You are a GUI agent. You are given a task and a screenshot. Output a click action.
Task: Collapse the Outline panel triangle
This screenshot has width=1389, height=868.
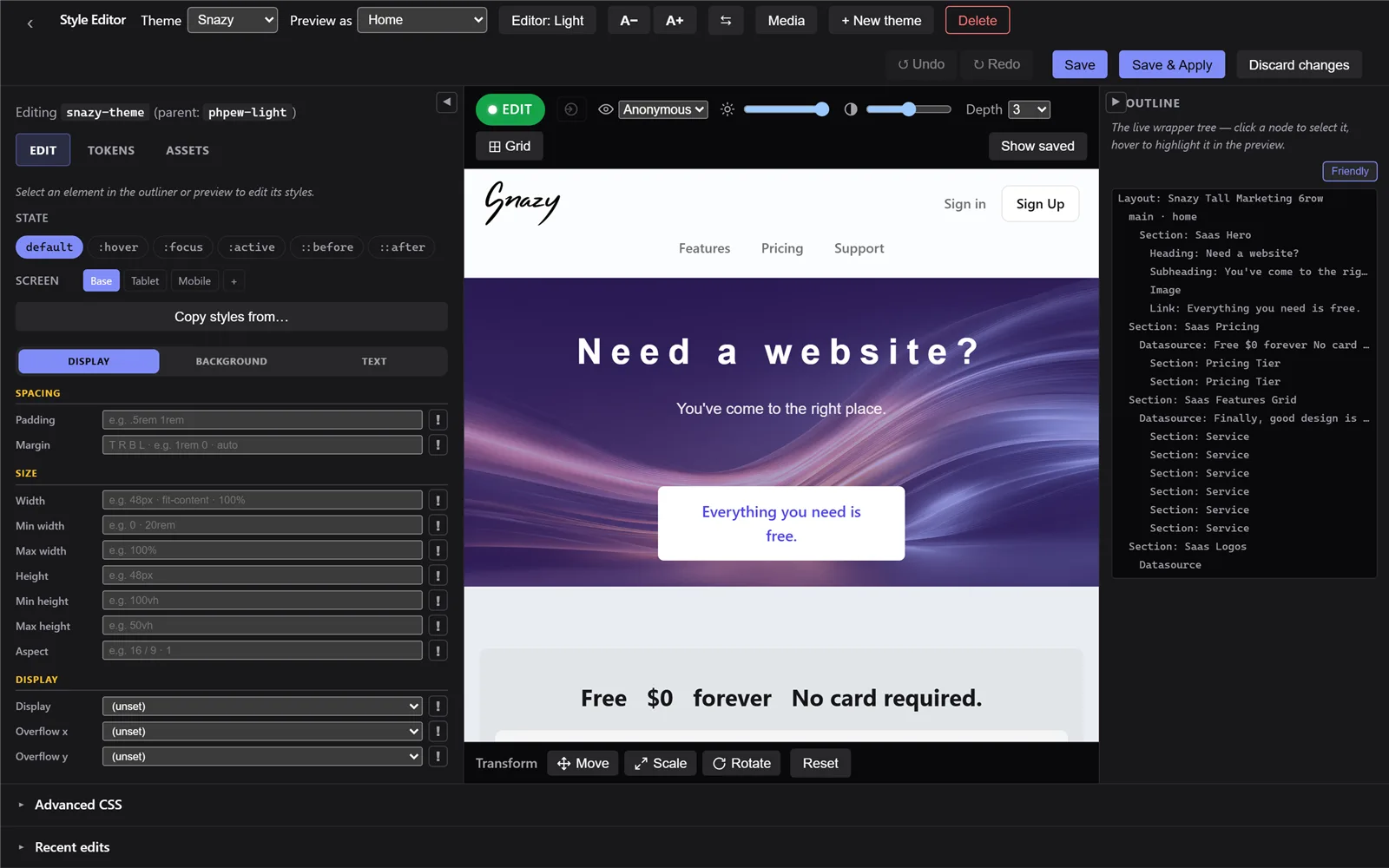(x=1116, y=102)
